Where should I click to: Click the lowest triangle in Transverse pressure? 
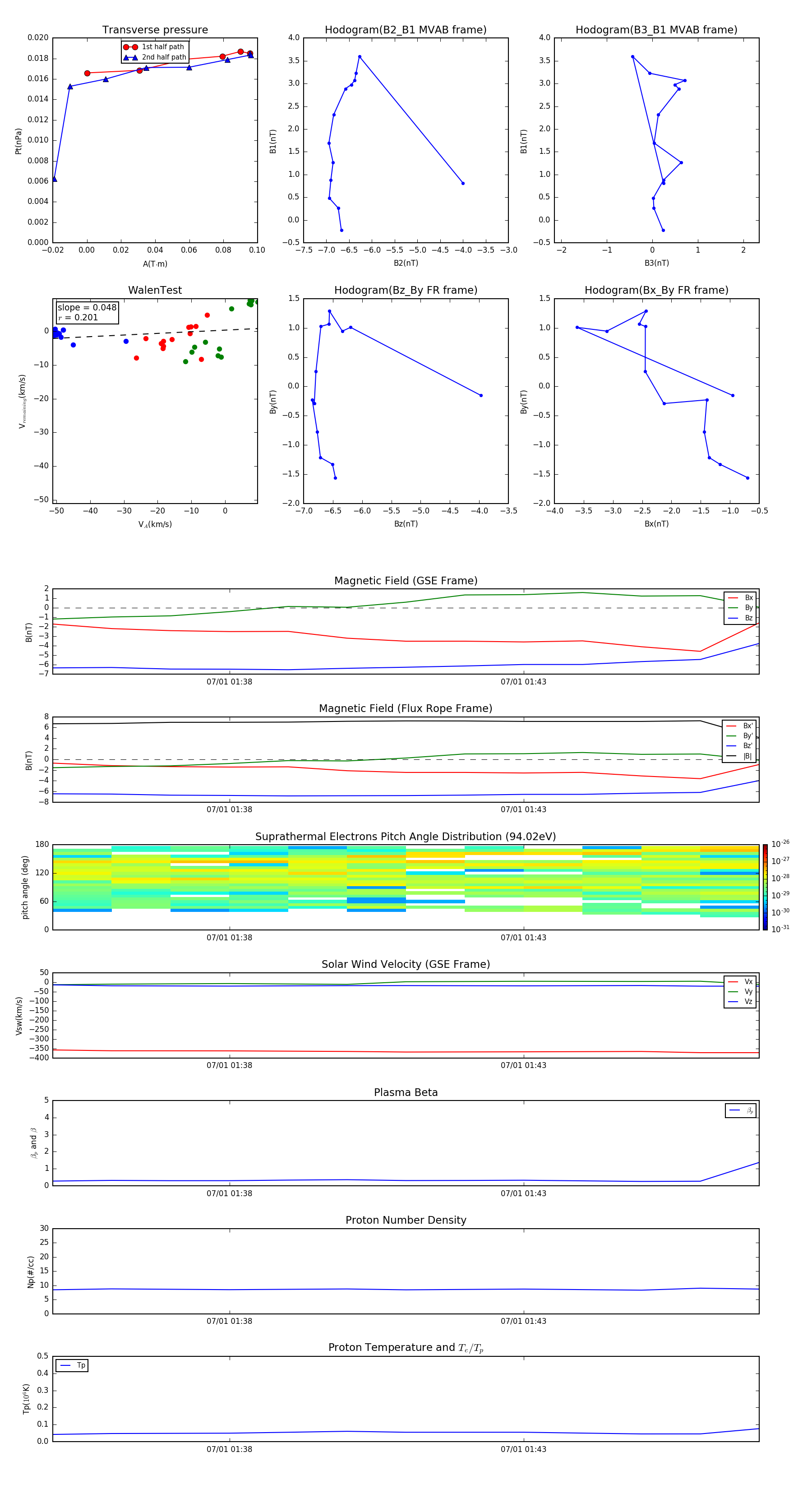(54, 179)
